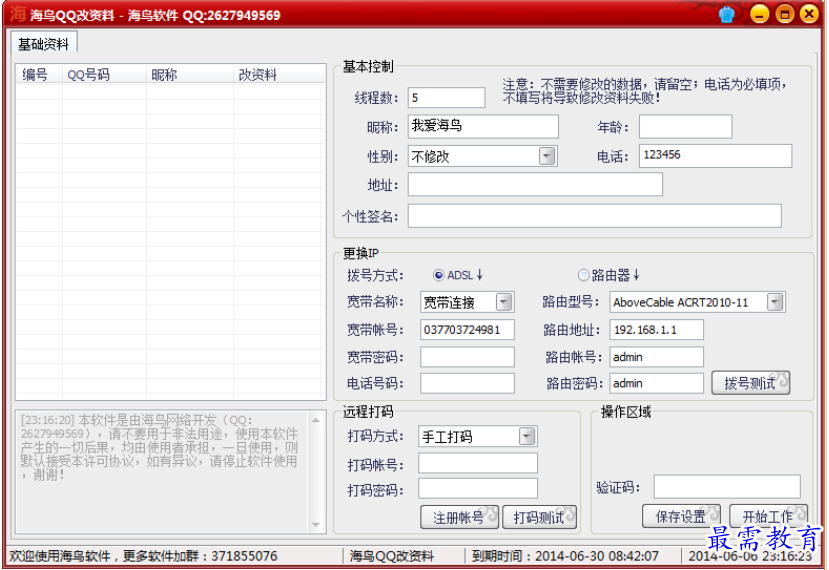Select the 路由器 dial method radio

click(583, 275)
